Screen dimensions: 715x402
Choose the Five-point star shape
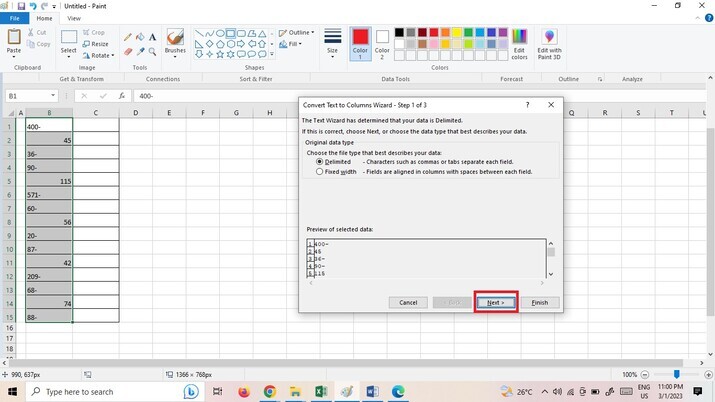click(x=220, y=54)
